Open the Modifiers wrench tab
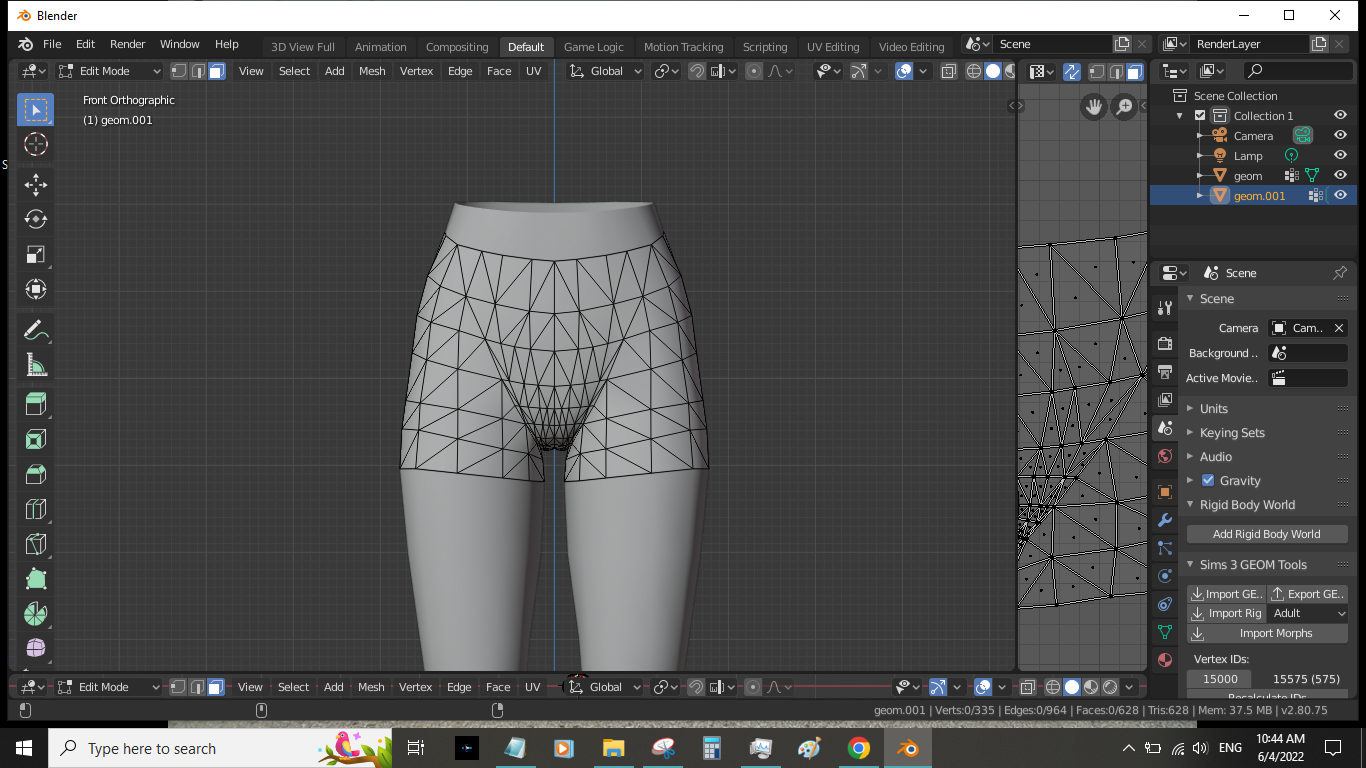The image size is (1366, 768). point(1164,520)
